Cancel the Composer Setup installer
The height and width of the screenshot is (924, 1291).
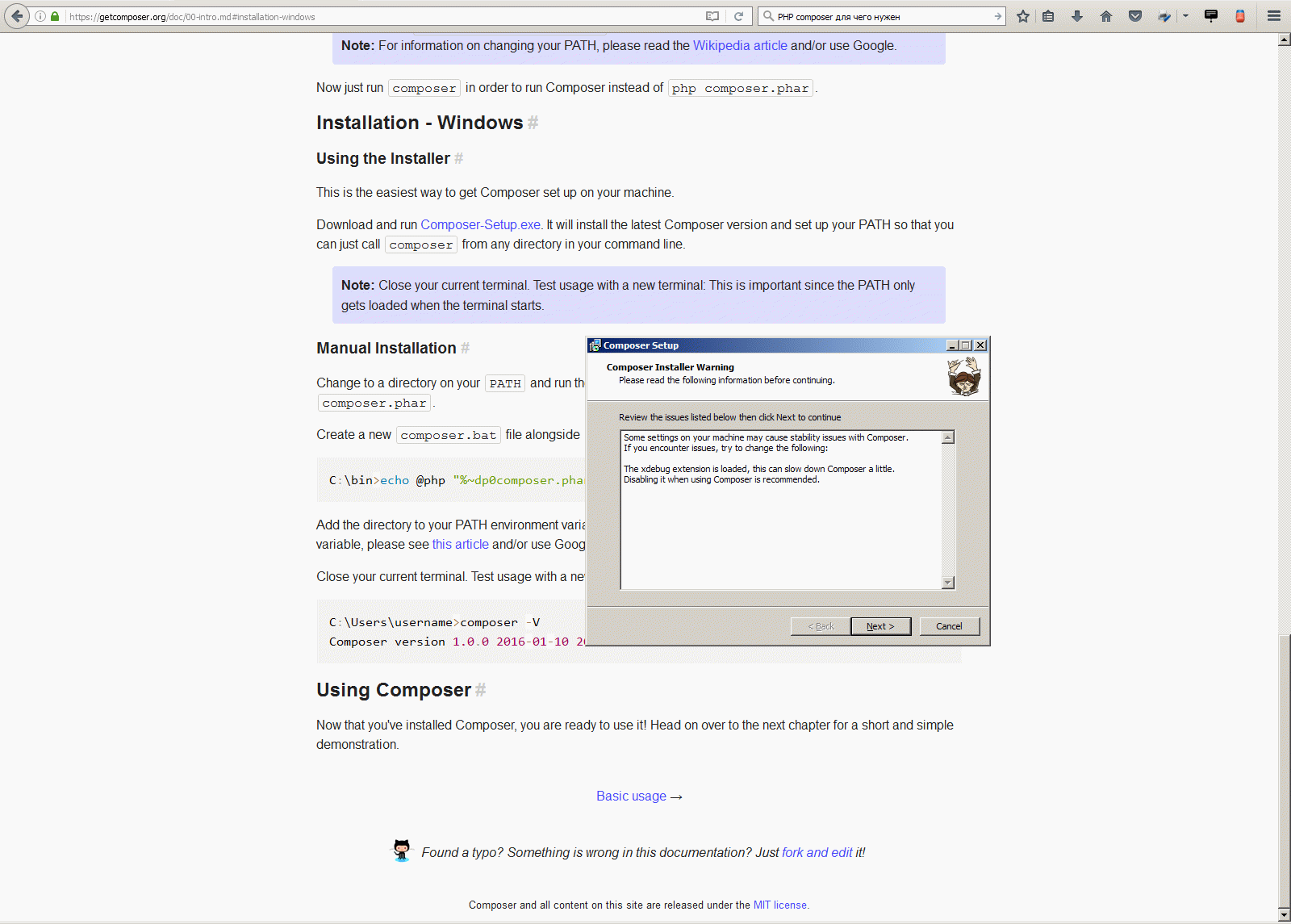click(949, 626)
